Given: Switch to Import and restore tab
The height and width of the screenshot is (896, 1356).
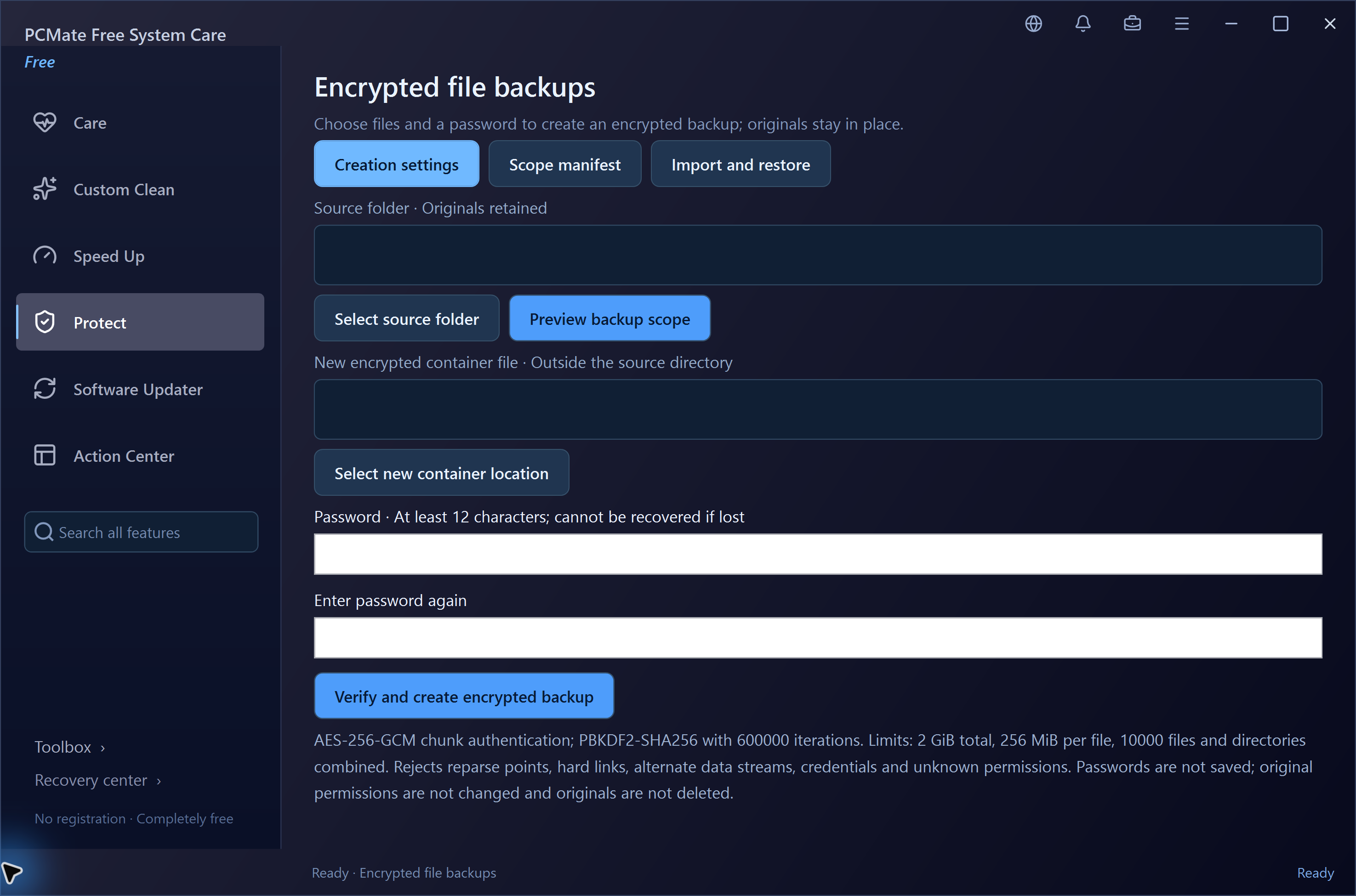Looking at the screenshot, I should (x=741, y=164).
